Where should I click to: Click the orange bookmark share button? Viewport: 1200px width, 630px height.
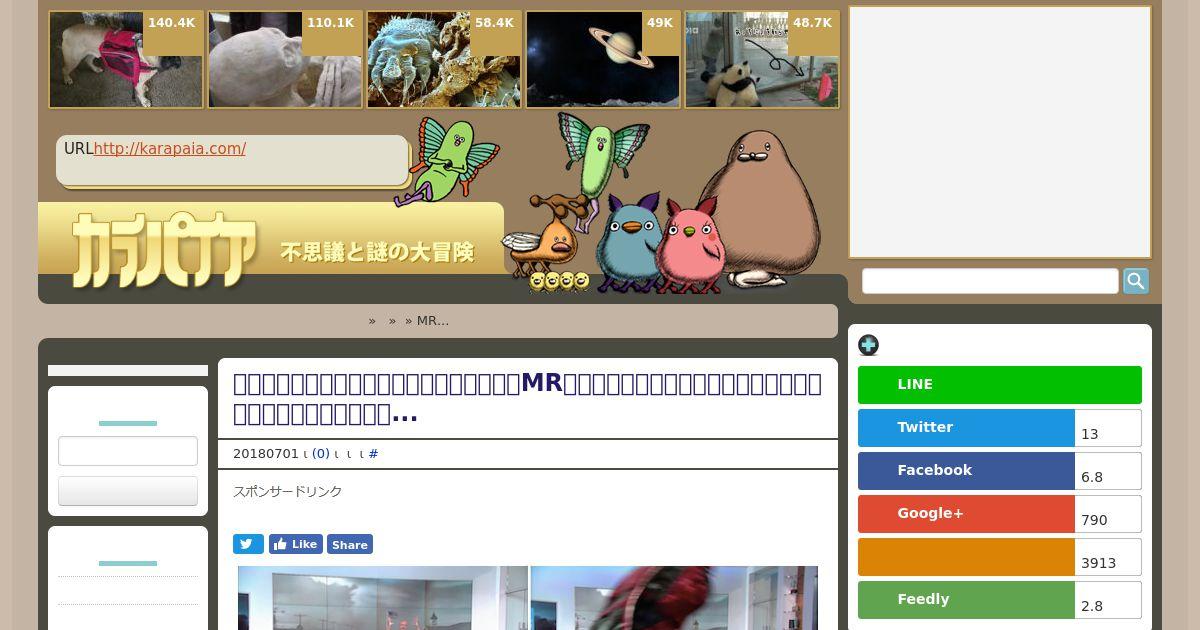click(966, 557)
